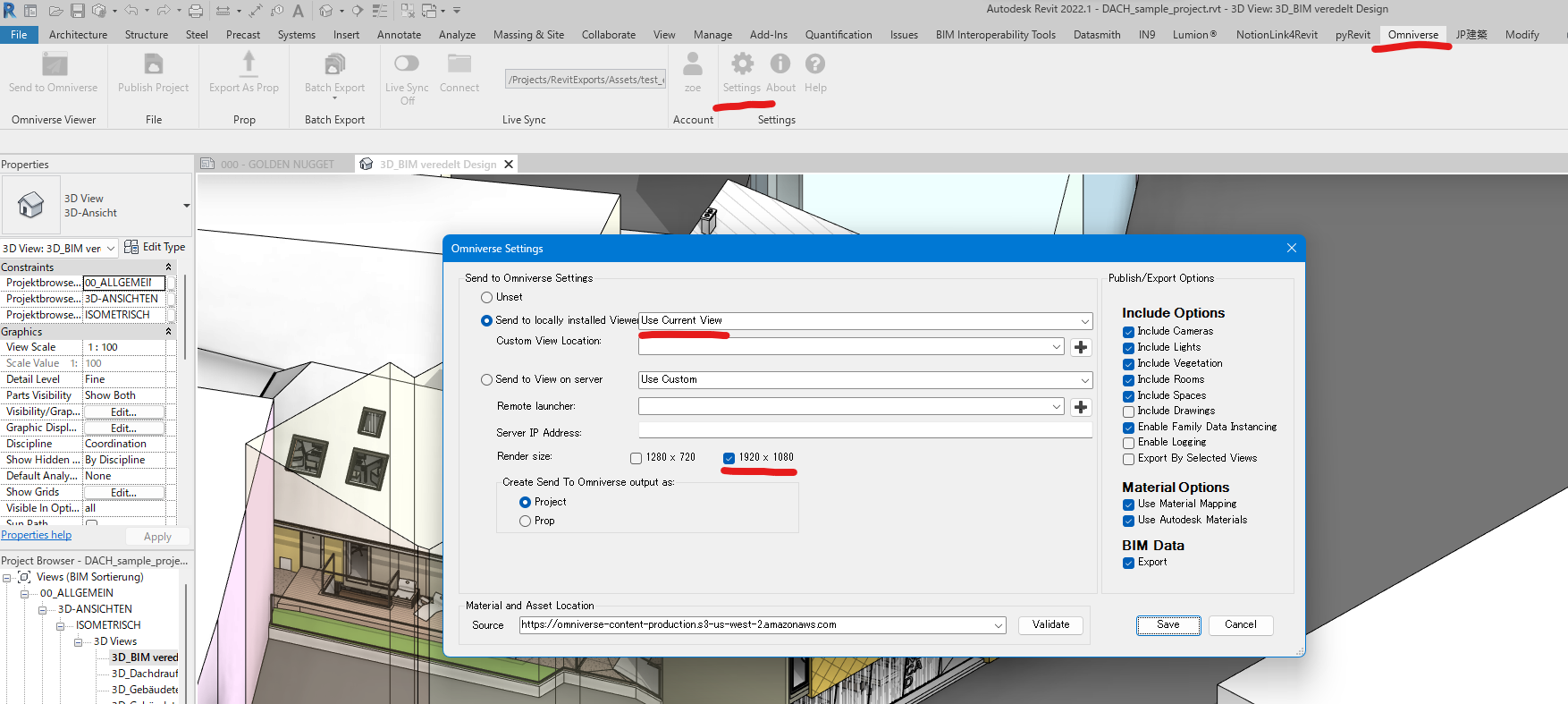Image resolution: width=1568 pixels, height=704 pixels.
Task: Collapse the 00_ALLGEMEIN tree node
Action: click(24, 594)
